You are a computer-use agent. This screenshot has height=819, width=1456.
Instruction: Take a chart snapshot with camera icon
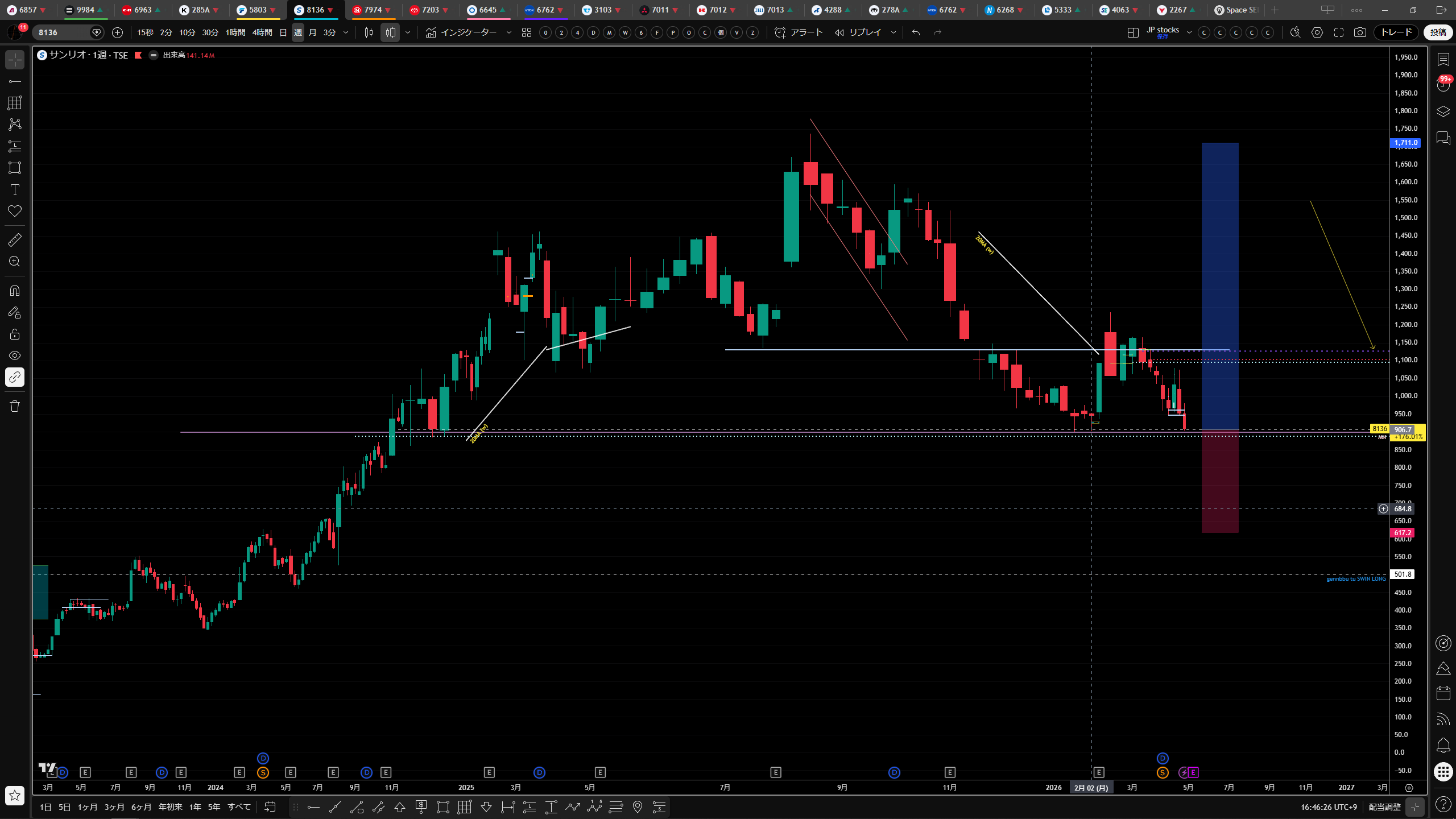[1360, 32]
